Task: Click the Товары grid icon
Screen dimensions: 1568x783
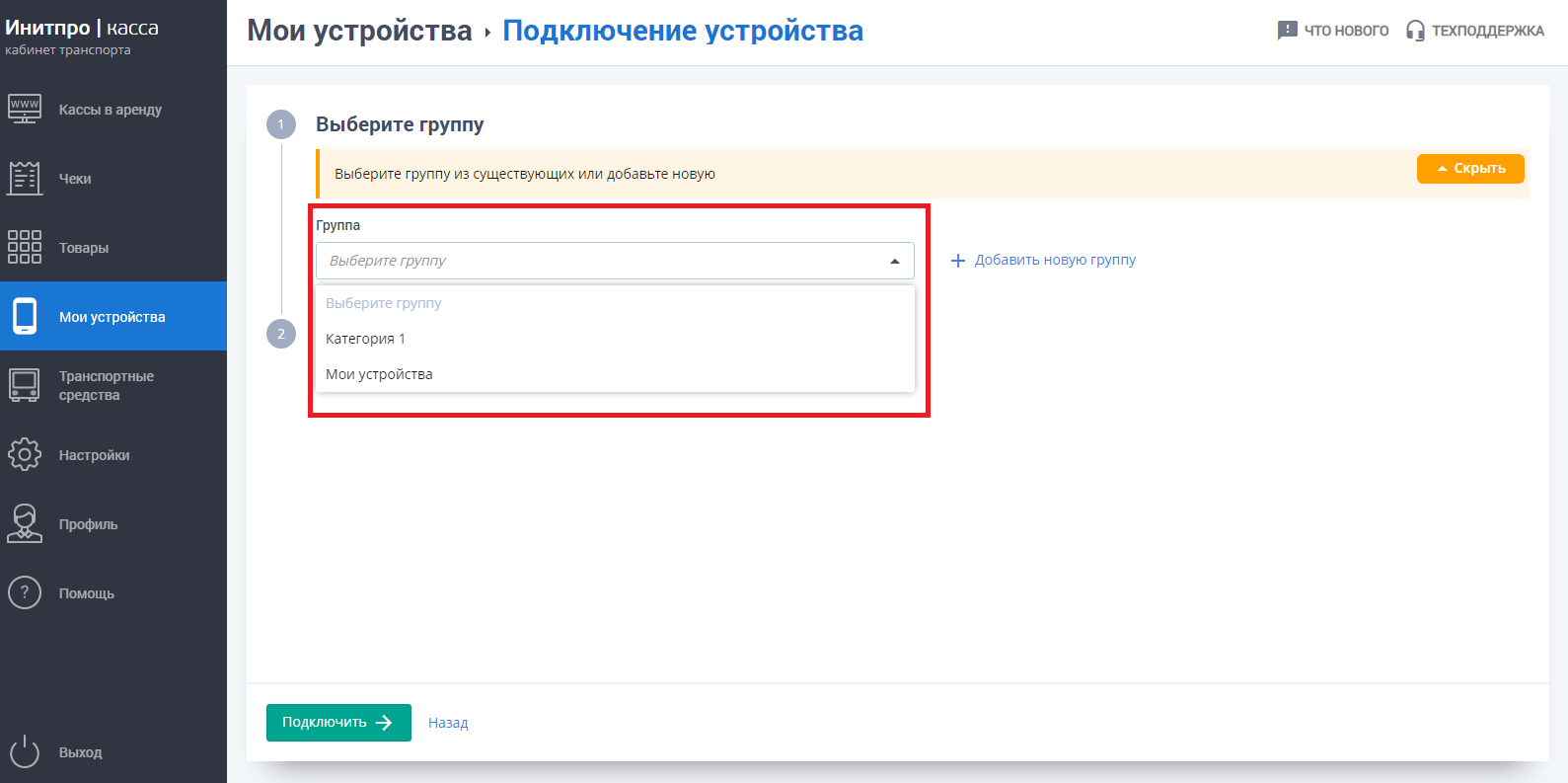Action: click(x=25, y=247)
